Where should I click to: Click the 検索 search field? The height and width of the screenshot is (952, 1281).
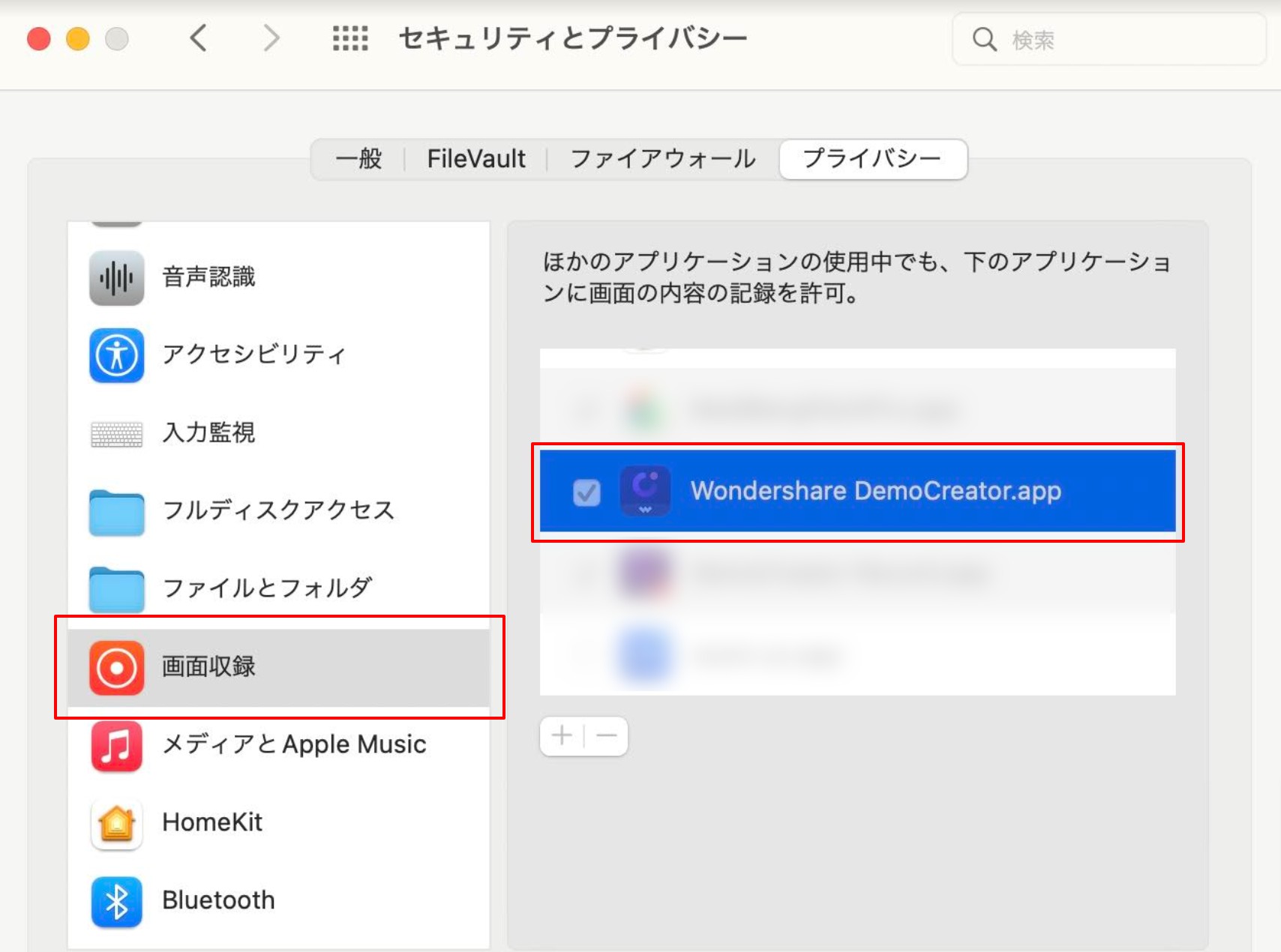click(1108, 39)
